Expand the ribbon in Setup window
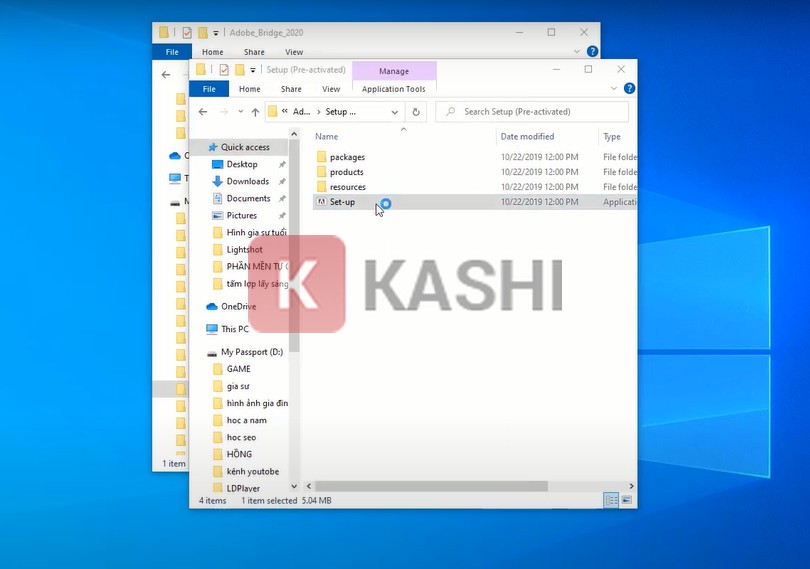 point(614,88)
